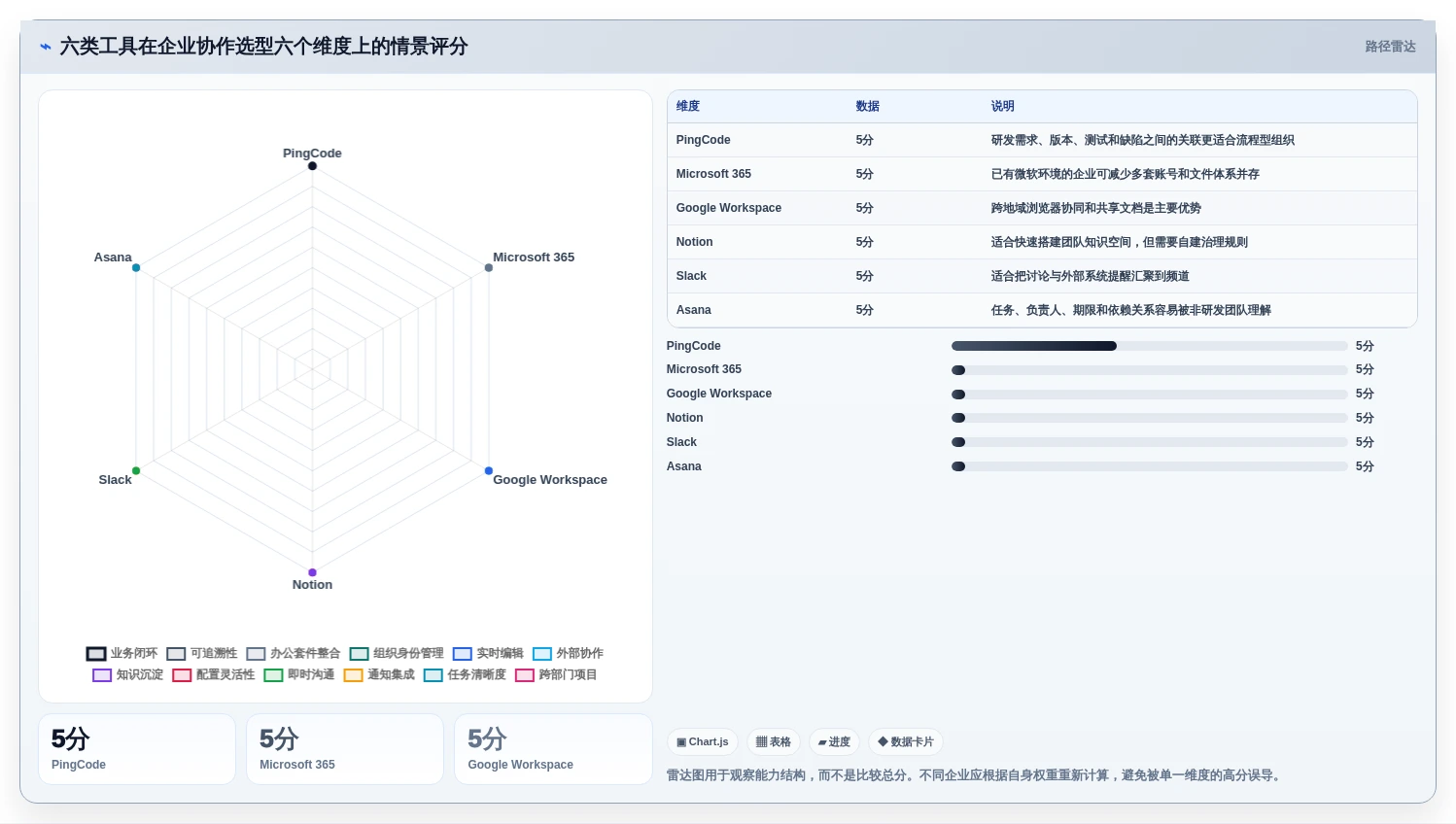Select the Asana table row name
The height and width of the screenshot is (824, 1456).
tap(694, 310)
